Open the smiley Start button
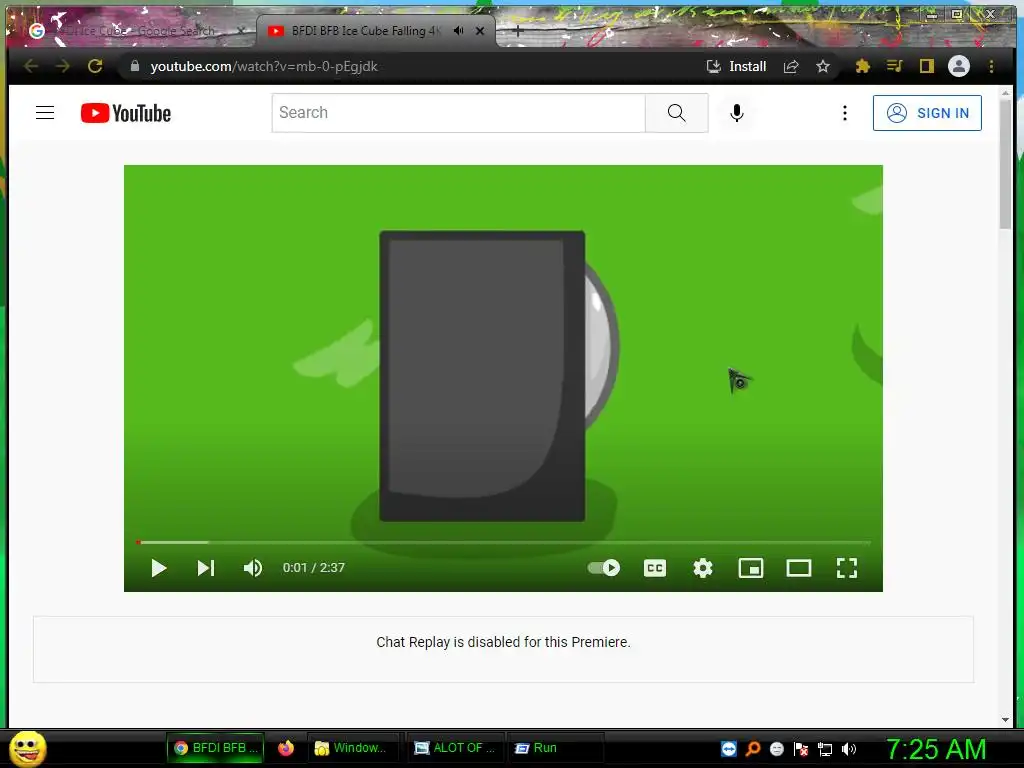 27,748
